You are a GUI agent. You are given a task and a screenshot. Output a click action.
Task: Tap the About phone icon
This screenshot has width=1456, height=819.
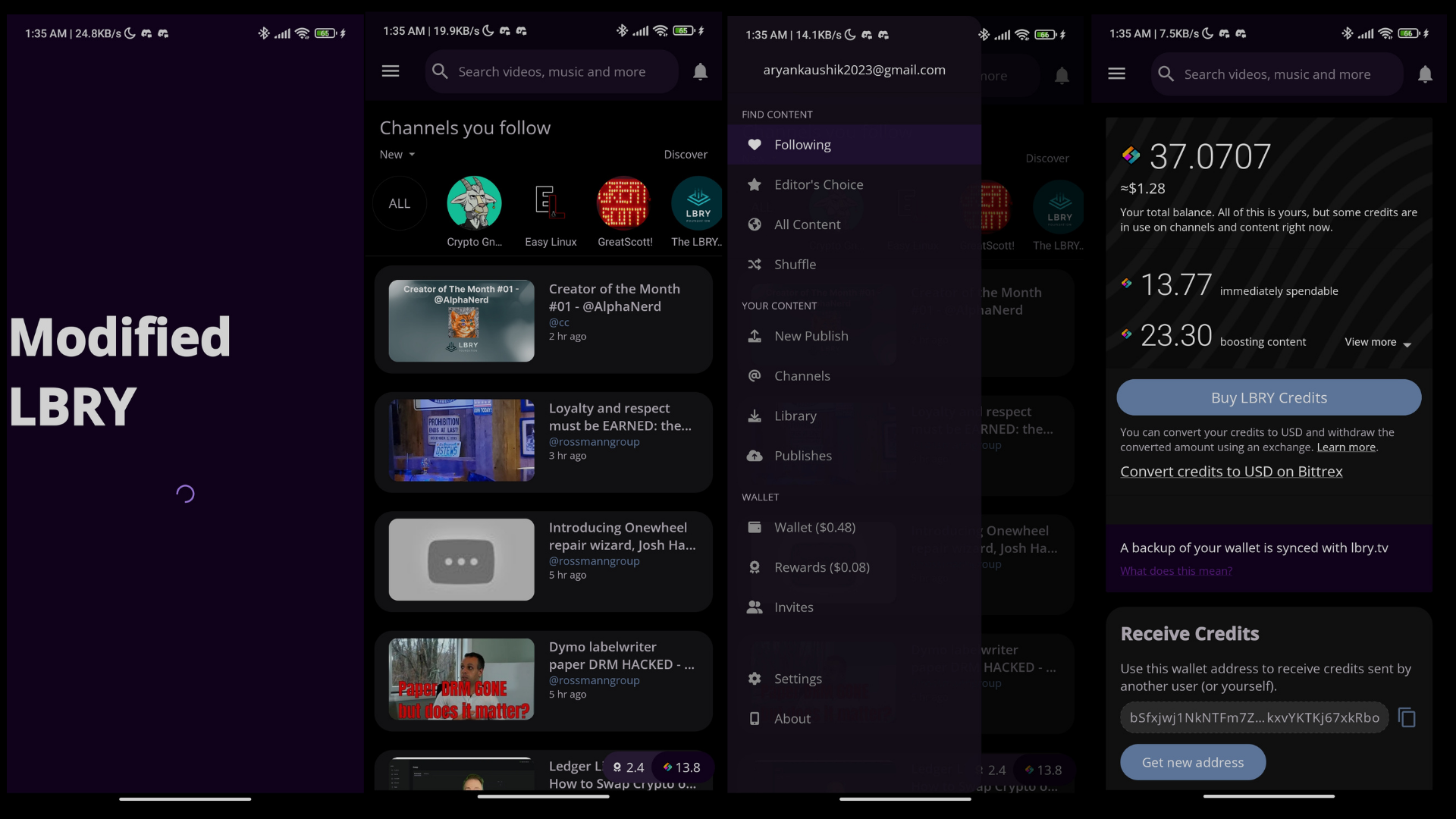coord(755,719)
